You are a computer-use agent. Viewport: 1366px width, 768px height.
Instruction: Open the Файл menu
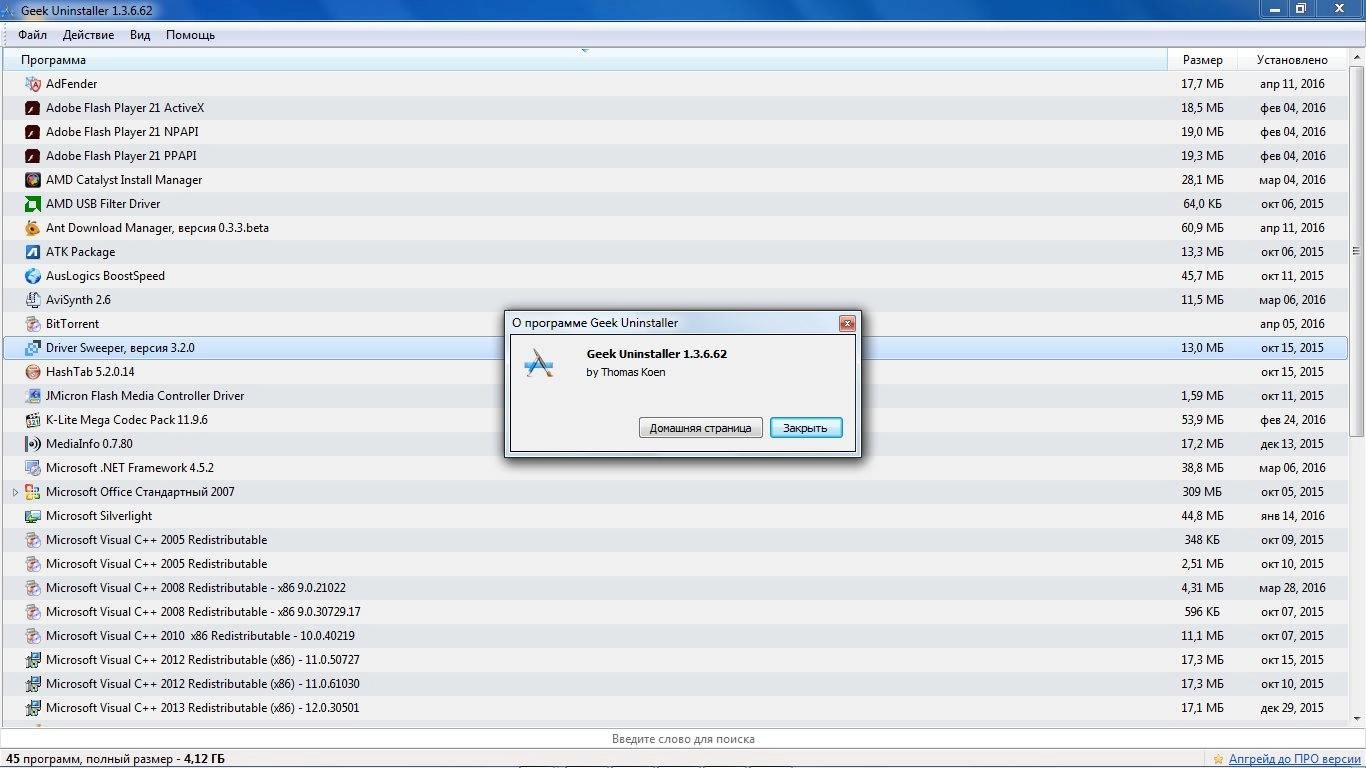pos(32,35)
